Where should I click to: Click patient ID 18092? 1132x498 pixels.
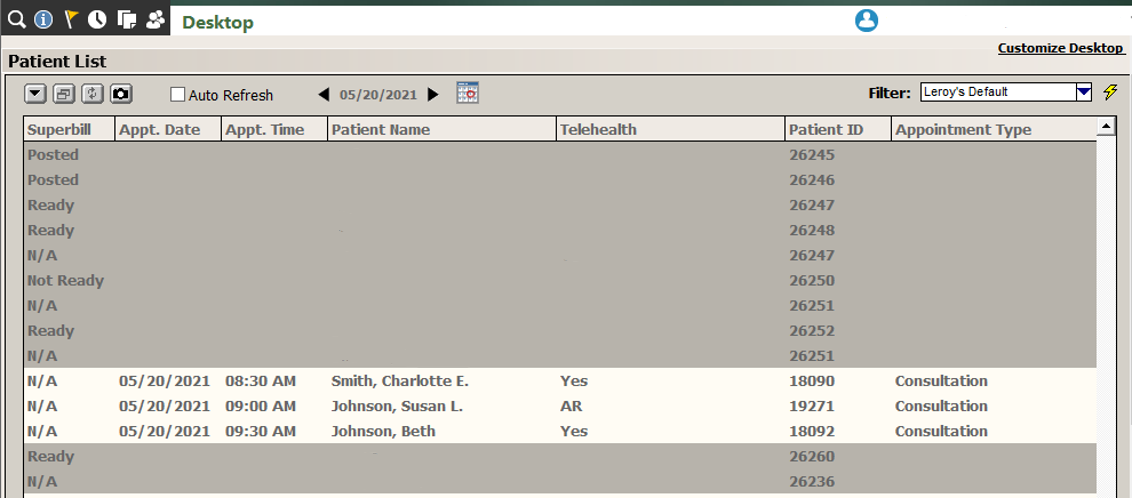[x=811, y=432]
